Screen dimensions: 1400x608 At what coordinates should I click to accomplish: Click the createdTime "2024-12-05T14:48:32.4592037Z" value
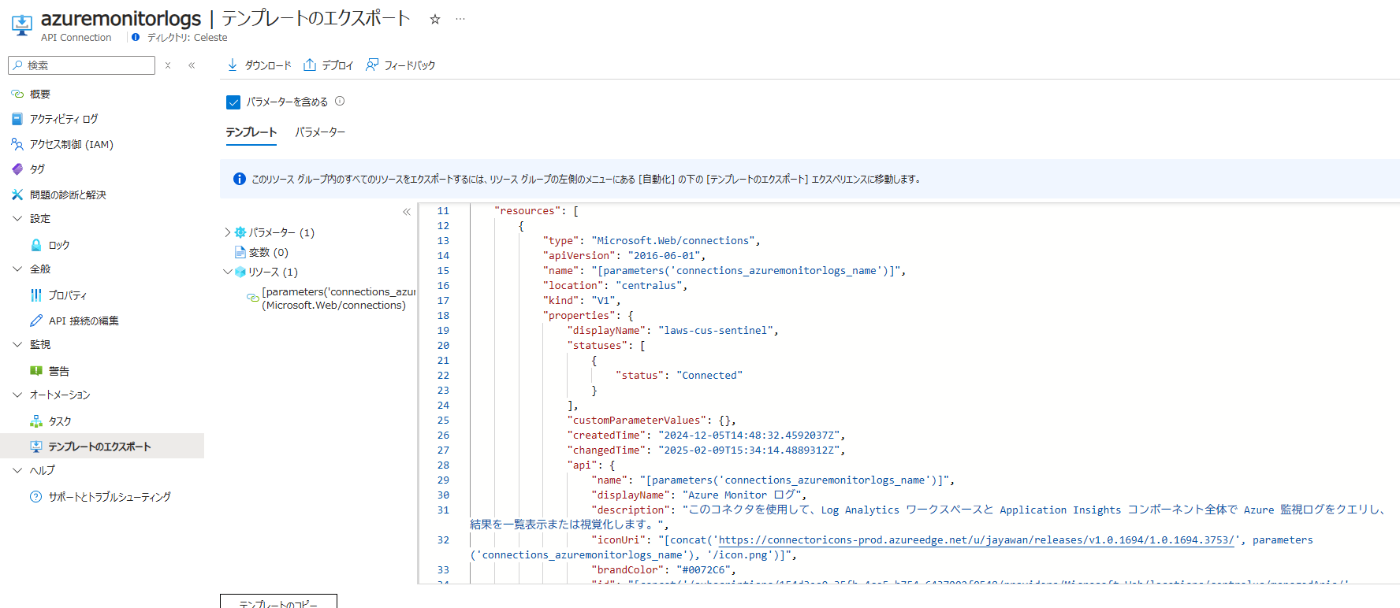pos(750,435)
